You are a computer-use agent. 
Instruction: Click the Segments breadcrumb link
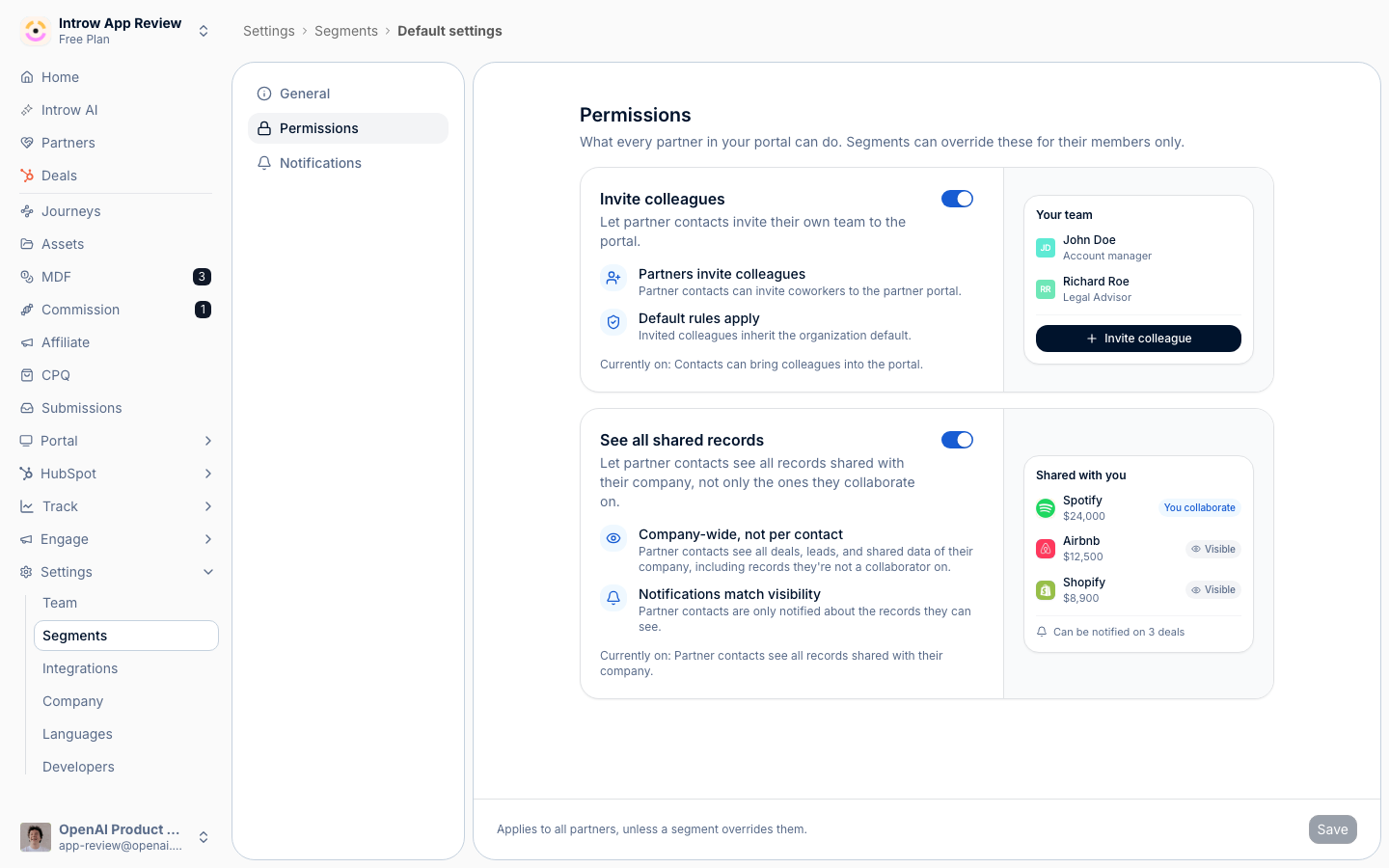(346, 31)
